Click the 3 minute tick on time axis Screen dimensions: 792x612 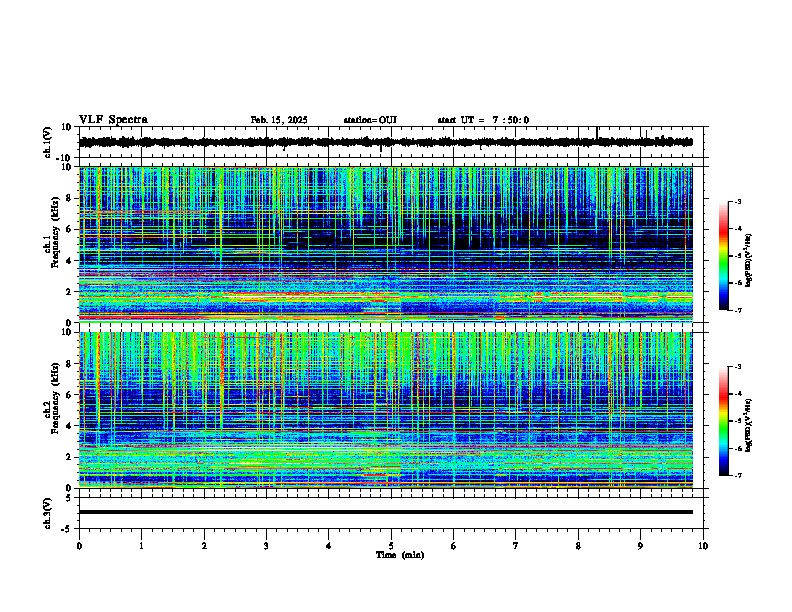[x=266, y=546]
